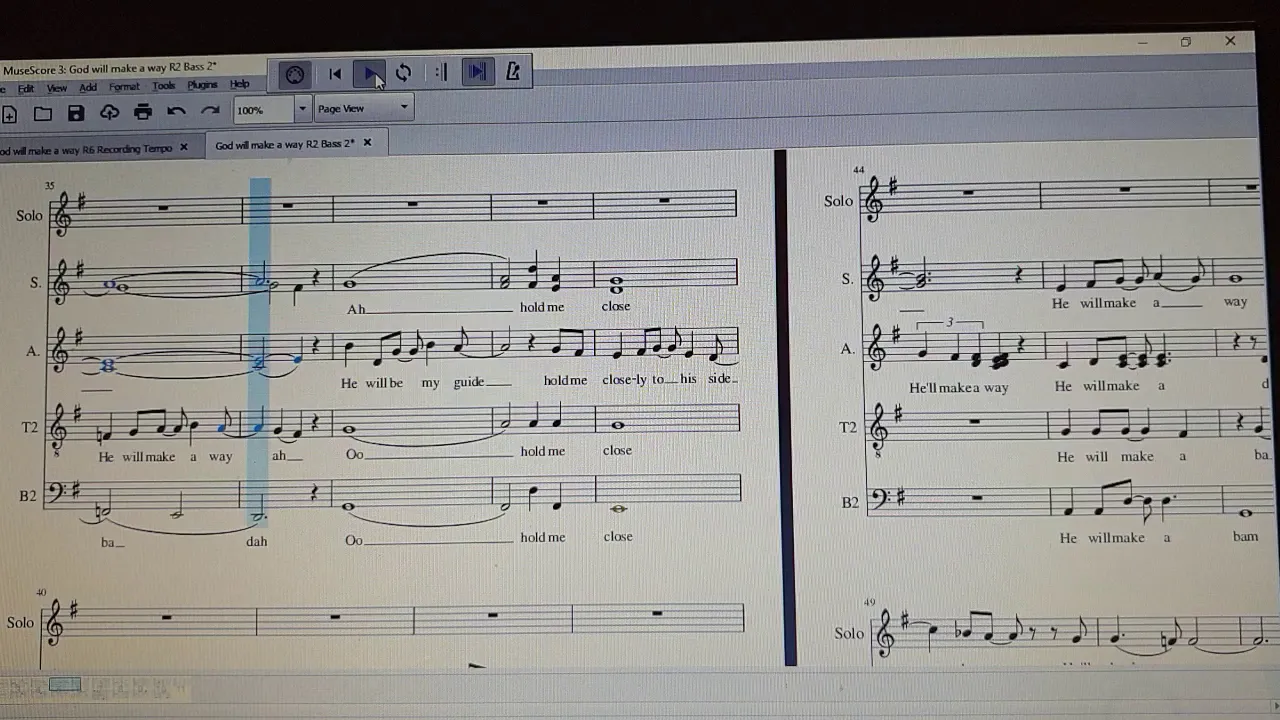Upload the score to the cloud
Screen dimensions: 1280x720
pyautogui.click(x=109, y=112)
